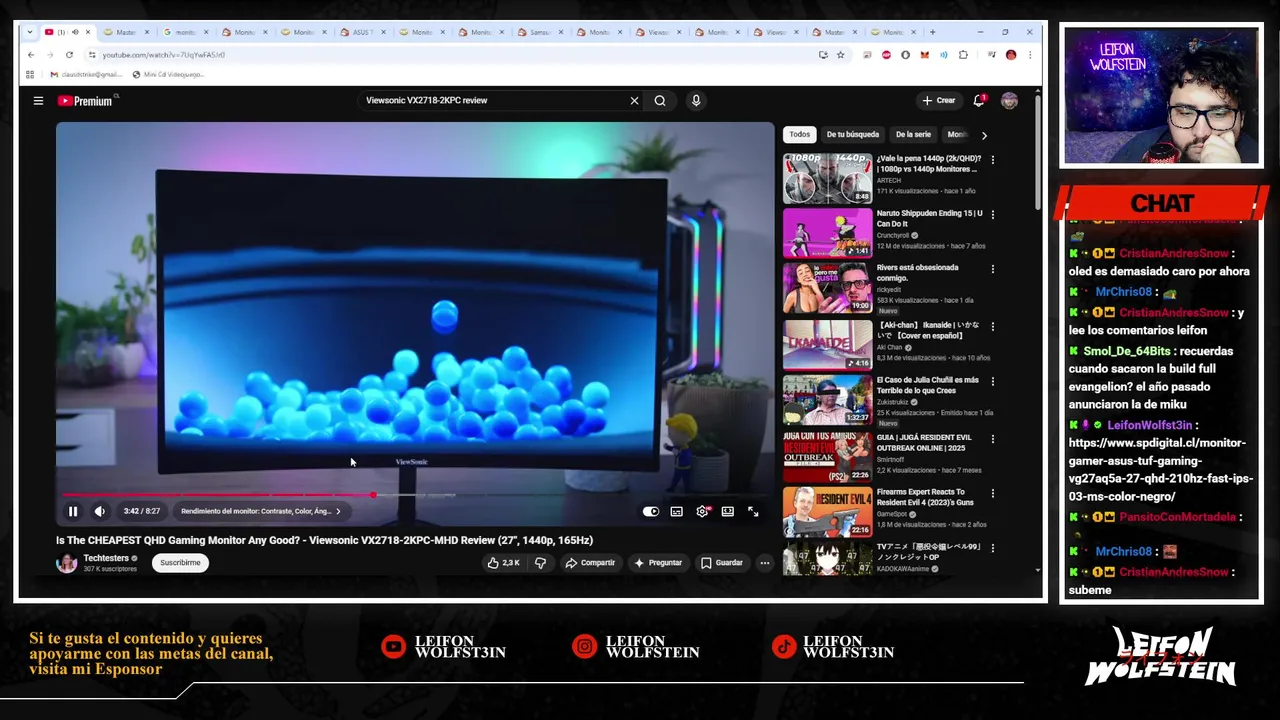Open "¿Vale la pena 1440p" video thumbnail
This screenshot has height=720, width=1280.
click(827, 178)
